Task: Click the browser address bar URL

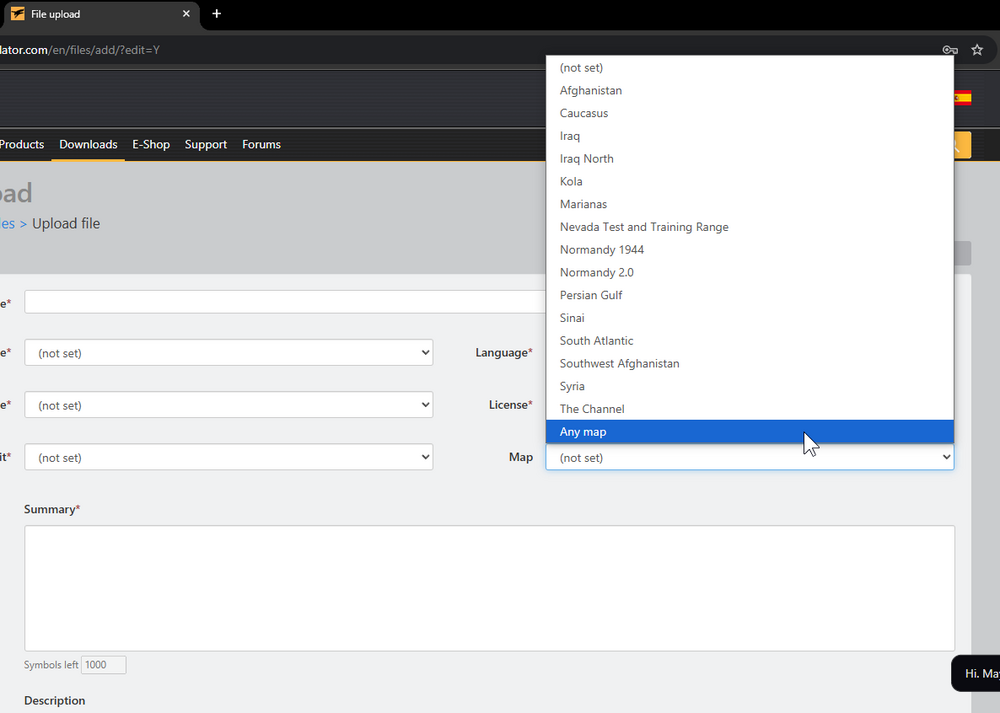Action: point(80,50)
